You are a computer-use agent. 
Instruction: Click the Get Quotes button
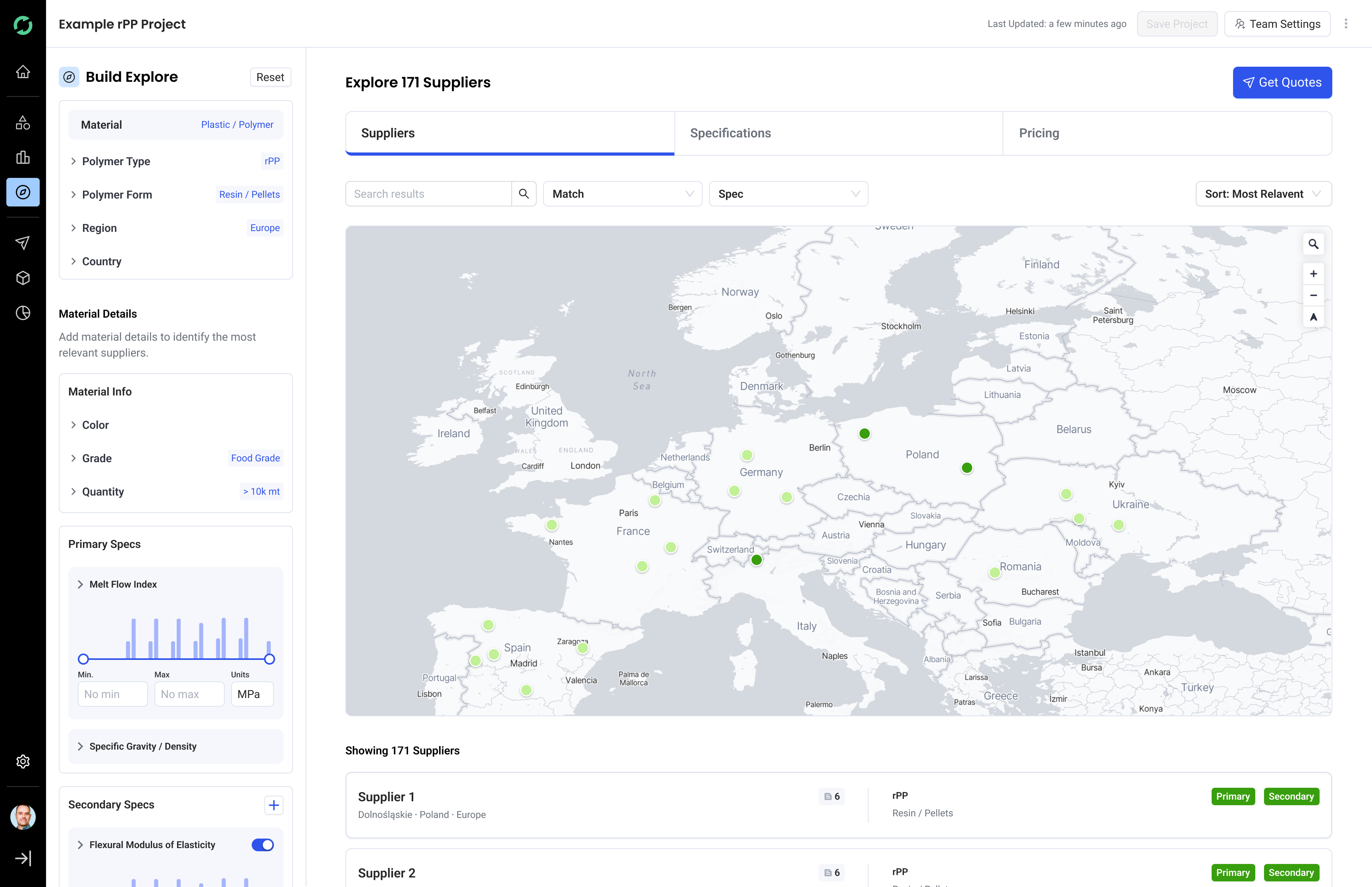tap(1281, 82)
